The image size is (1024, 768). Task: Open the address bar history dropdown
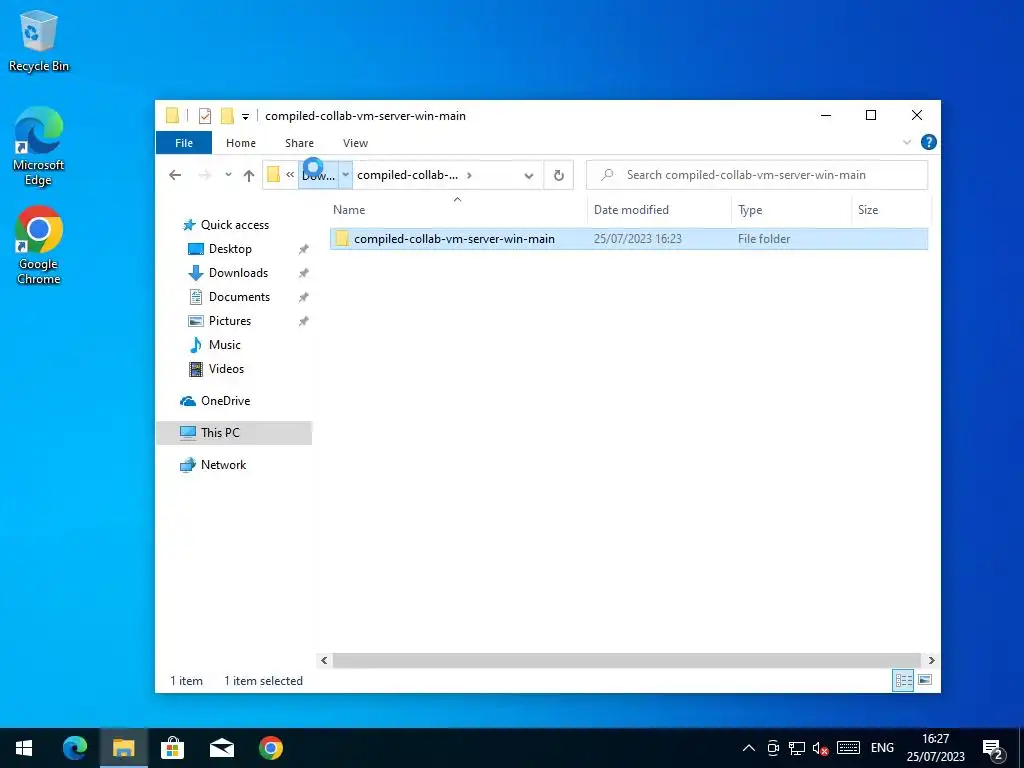(x=529, y=175)
